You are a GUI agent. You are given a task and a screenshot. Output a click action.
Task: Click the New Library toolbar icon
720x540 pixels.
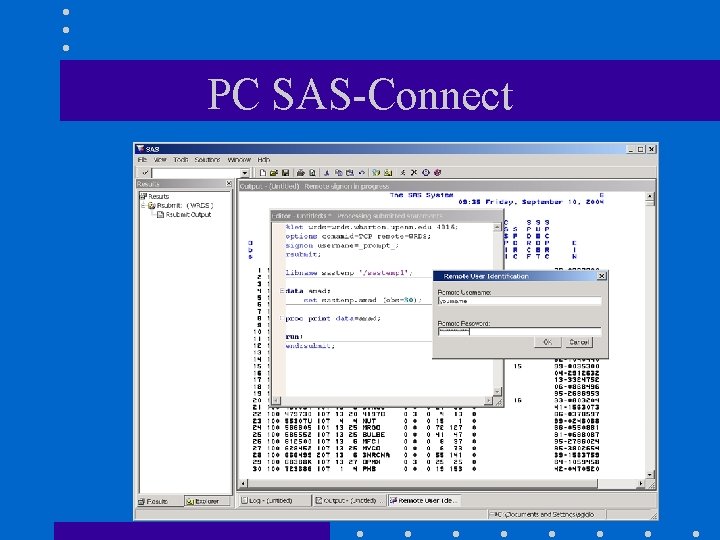tap(376, 173)
